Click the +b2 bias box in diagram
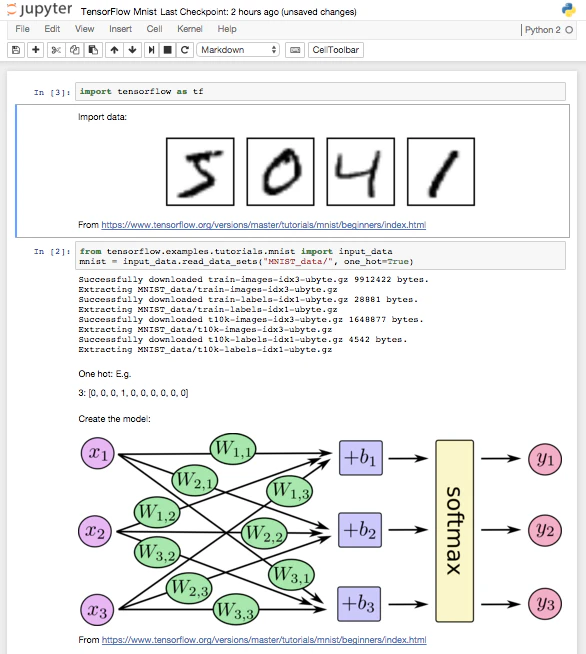Screen dimensions: 586x654 pos(360,530)
